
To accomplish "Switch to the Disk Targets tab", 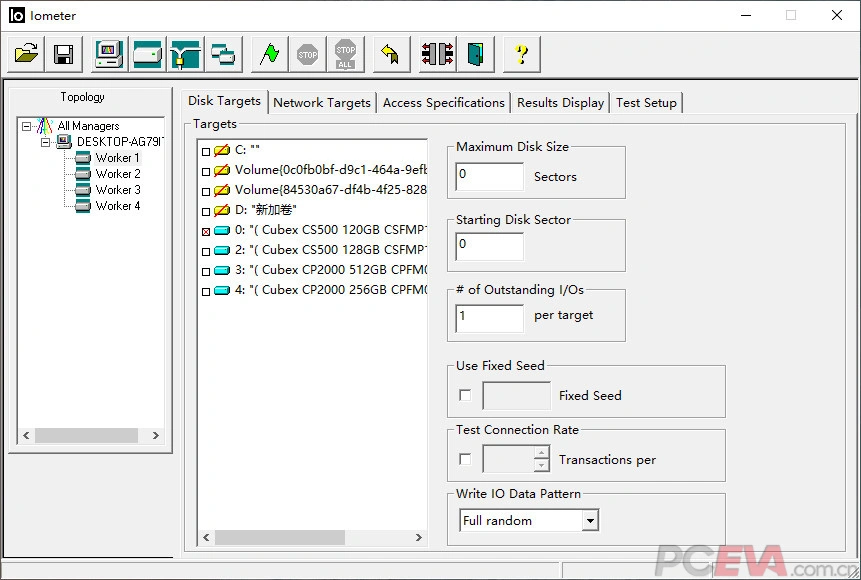I will [225, 101].
